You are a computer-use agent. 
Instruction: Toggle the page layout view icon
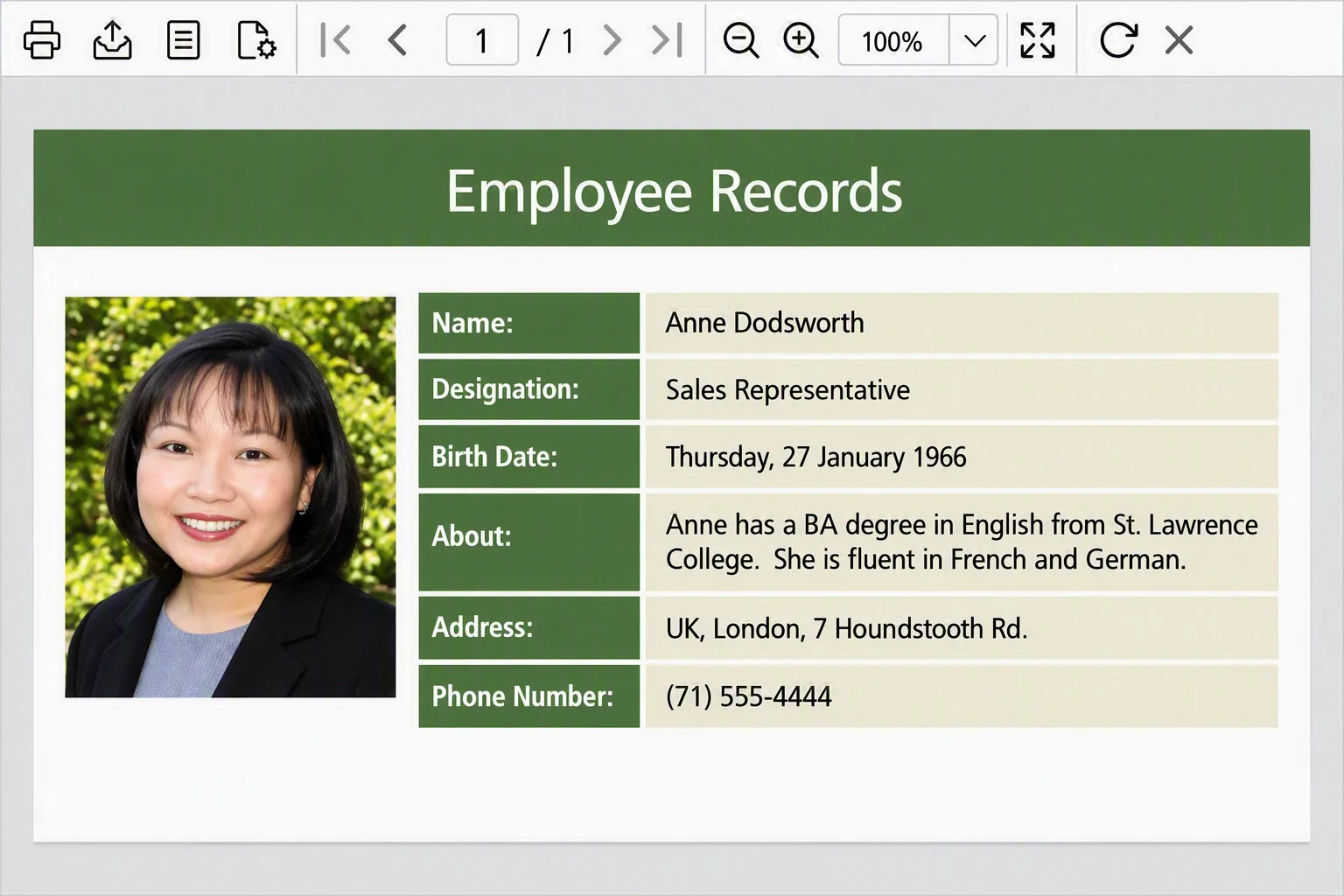[183, 40]
